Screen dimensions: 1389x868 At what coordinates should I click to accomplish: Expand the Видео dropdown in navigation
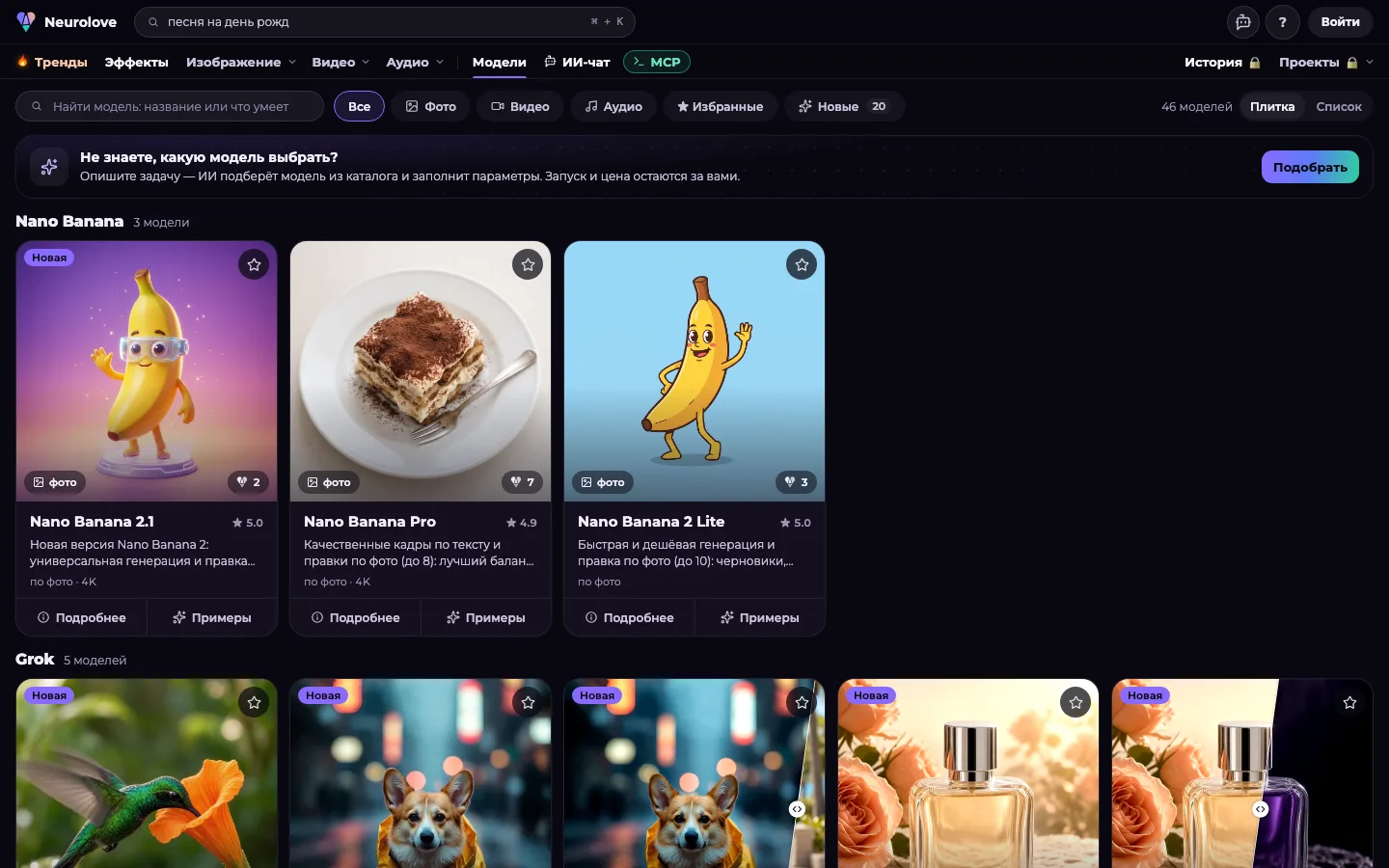[x=340, y=62]
